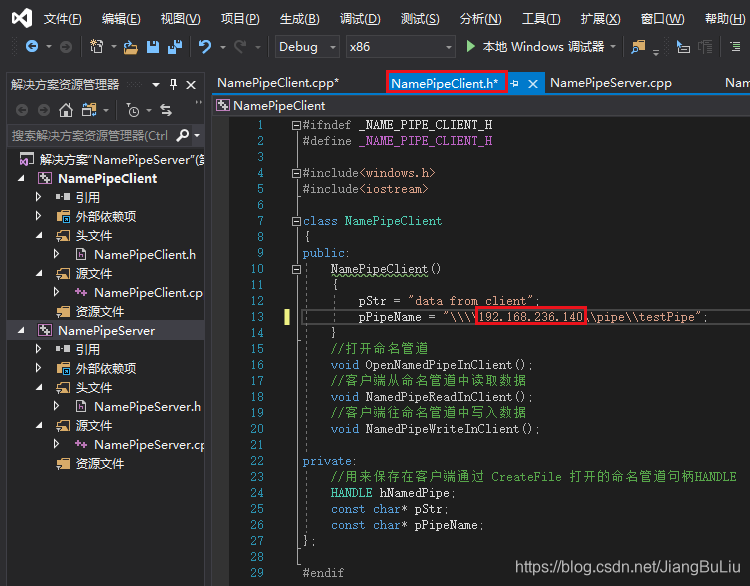Select NamePipeClient.cpp in the tree
The image size is (750, 586).
148,292
